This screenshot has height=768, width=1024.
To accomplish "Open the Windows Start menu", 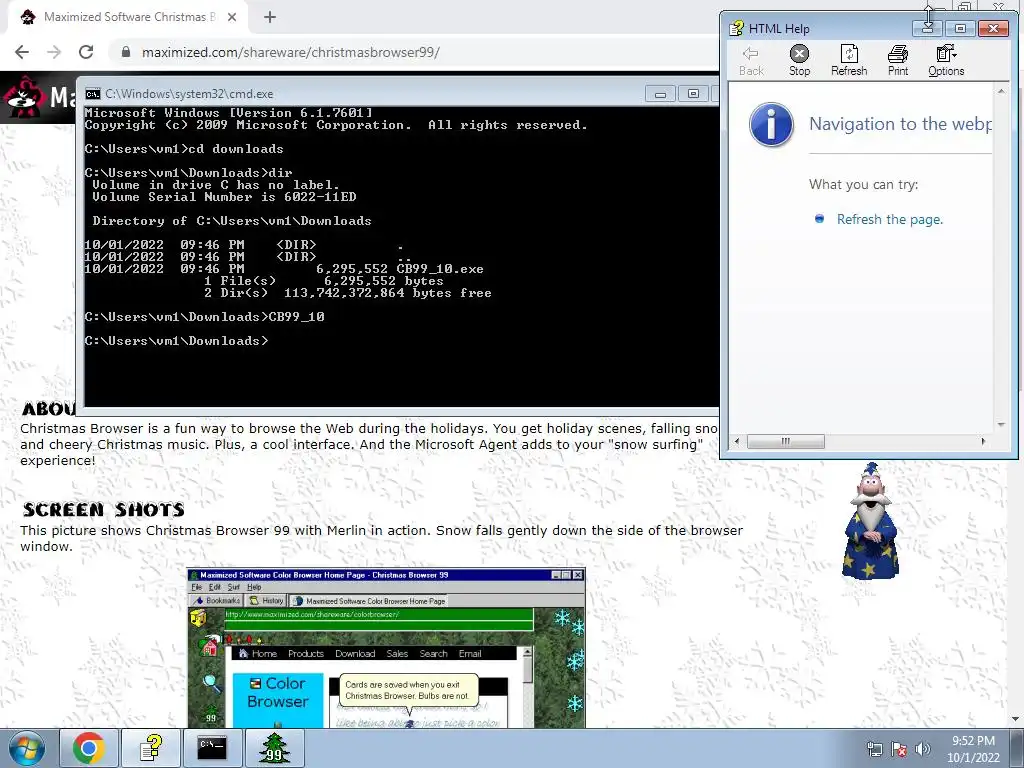I will 27,748.
